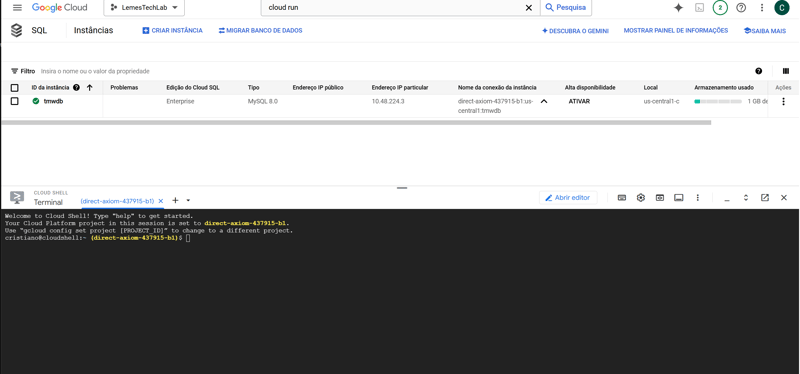
Task: Open Cloud Shell in a new window
Action: (x=765, y=198)
